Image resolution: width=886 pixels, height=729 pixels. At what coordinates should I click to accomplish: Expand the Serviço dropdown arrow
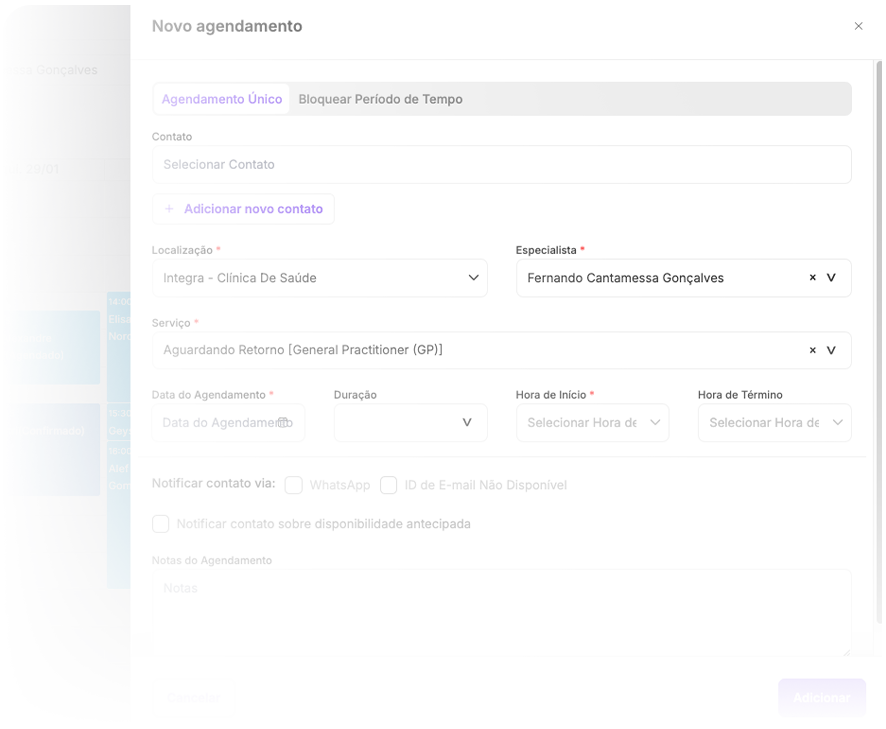[831, 351]
